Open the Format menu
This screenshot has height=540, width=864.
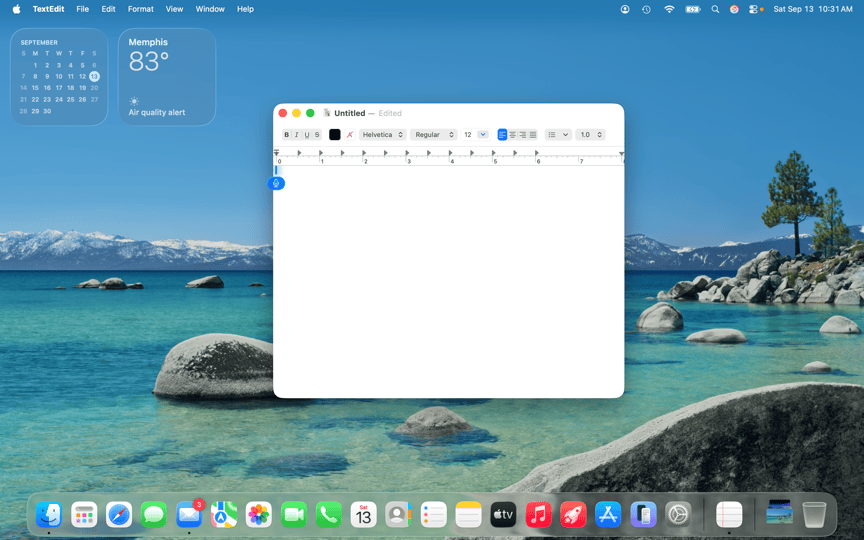(x=141, y=9)
